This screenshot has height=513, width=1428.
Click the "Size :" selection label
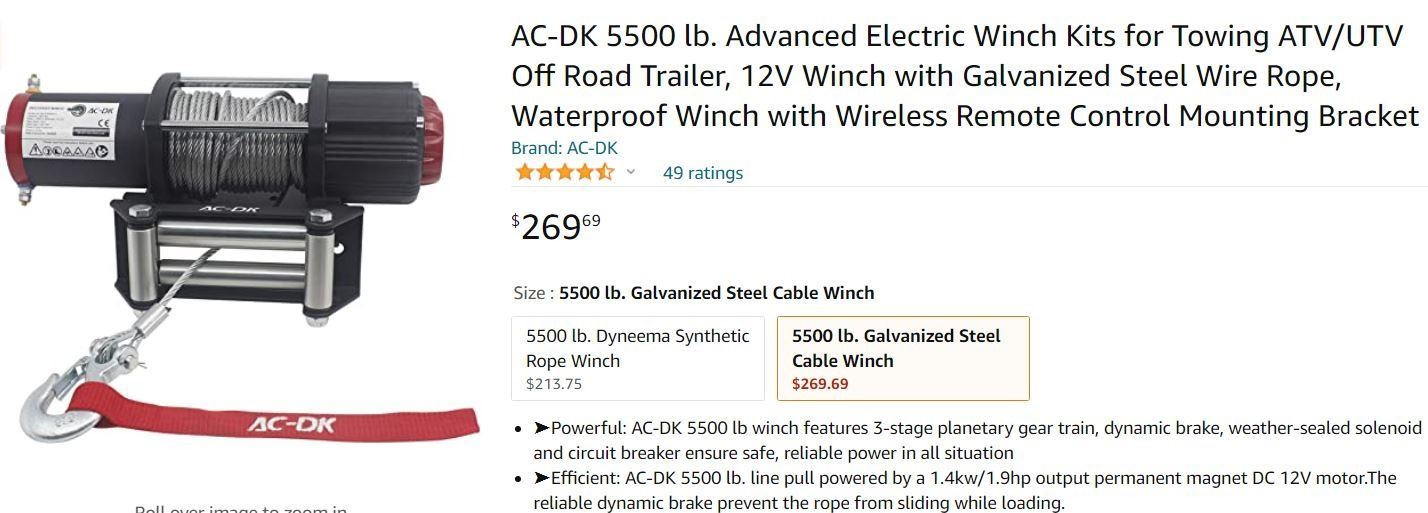533,293
